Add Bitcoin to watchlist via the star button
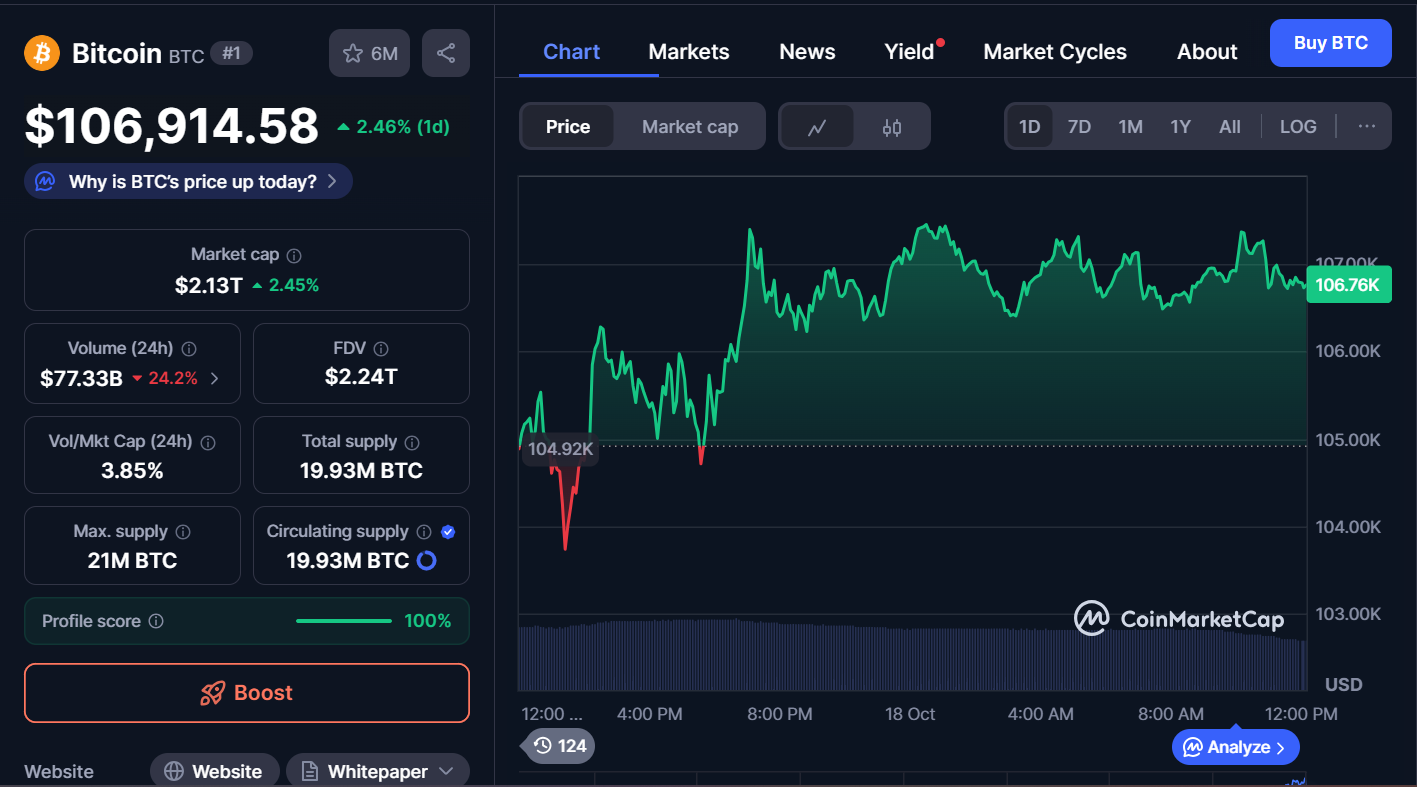Screen dimensions: 1417x787 pos(369,53)
